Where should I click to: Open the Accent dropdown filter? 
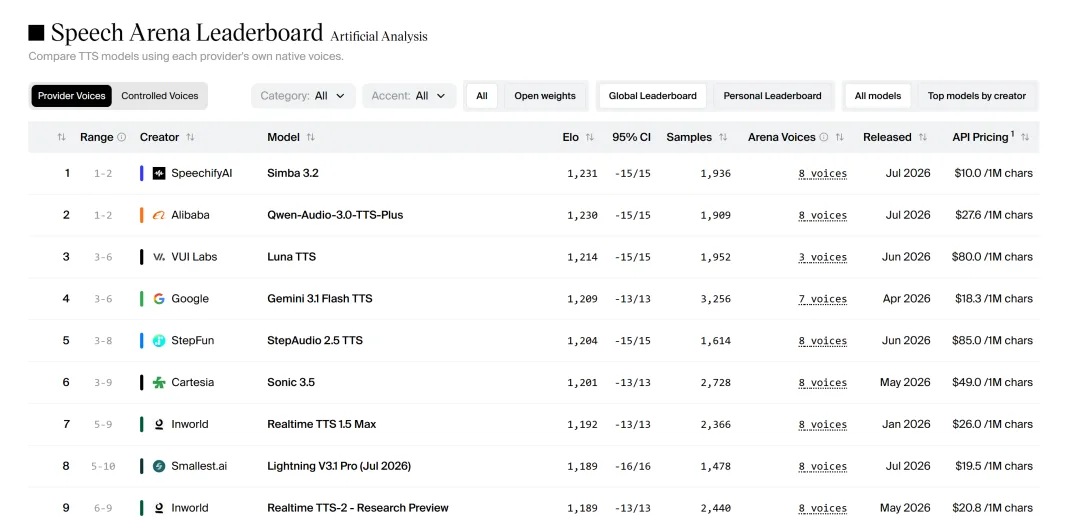[409, 96]
